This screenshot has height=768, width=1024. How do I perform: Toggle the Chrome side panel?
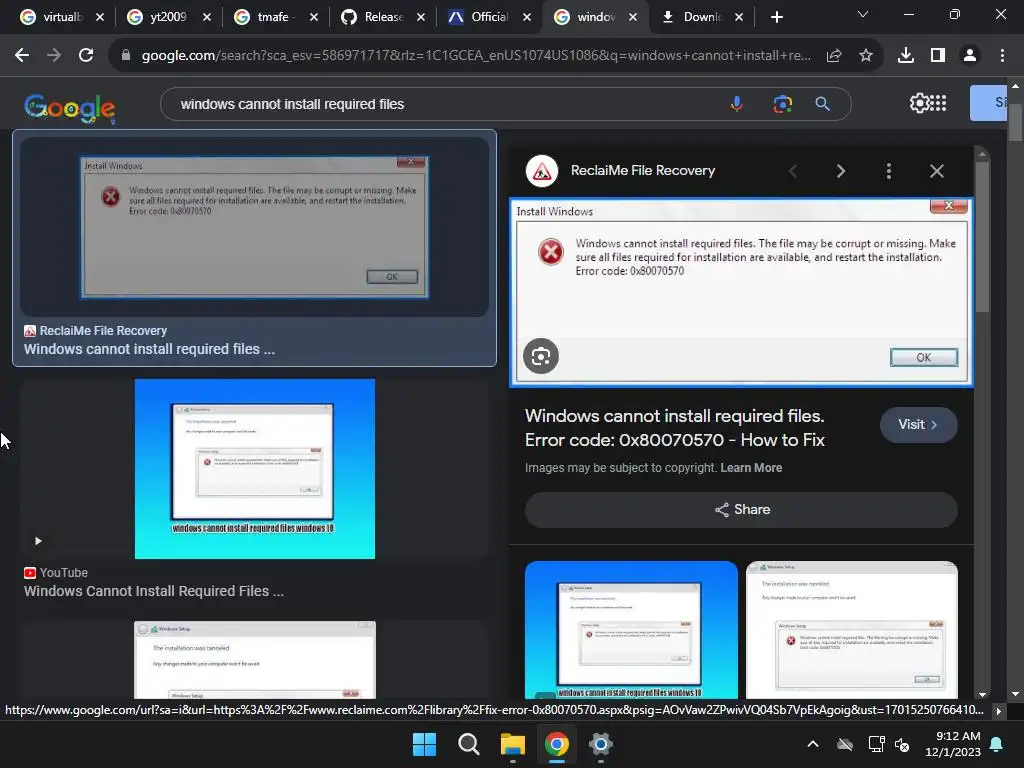click(x=938, y=56)
